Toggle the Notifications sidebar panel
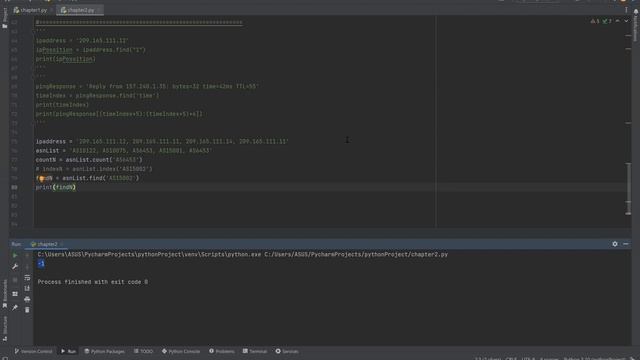This screenshot has width=640, height=360. [x=636, y=24]
